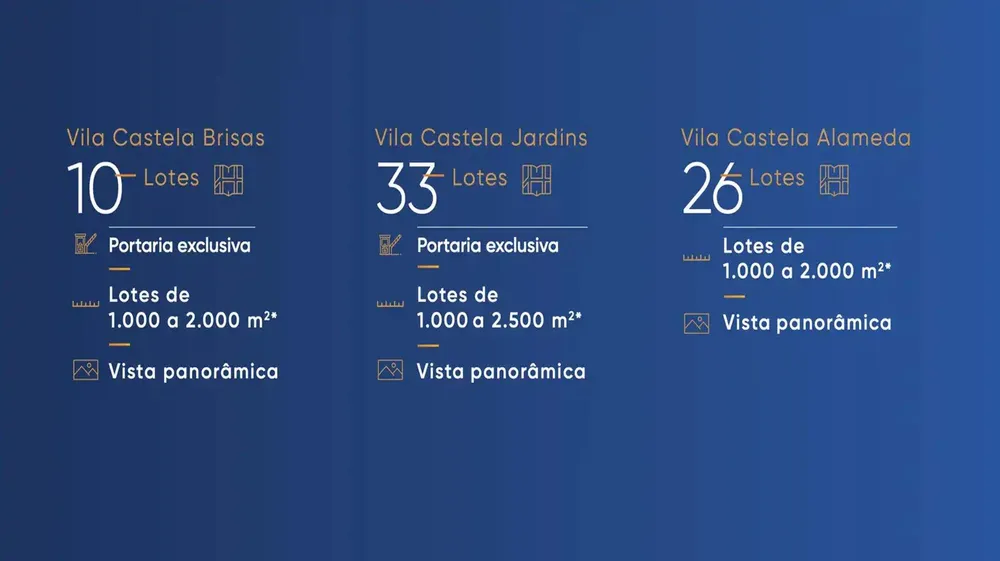Click the lot map icon beside Jardins Lotes
This screenshot has width=1000, height=561.
click(x=536, y=180)
